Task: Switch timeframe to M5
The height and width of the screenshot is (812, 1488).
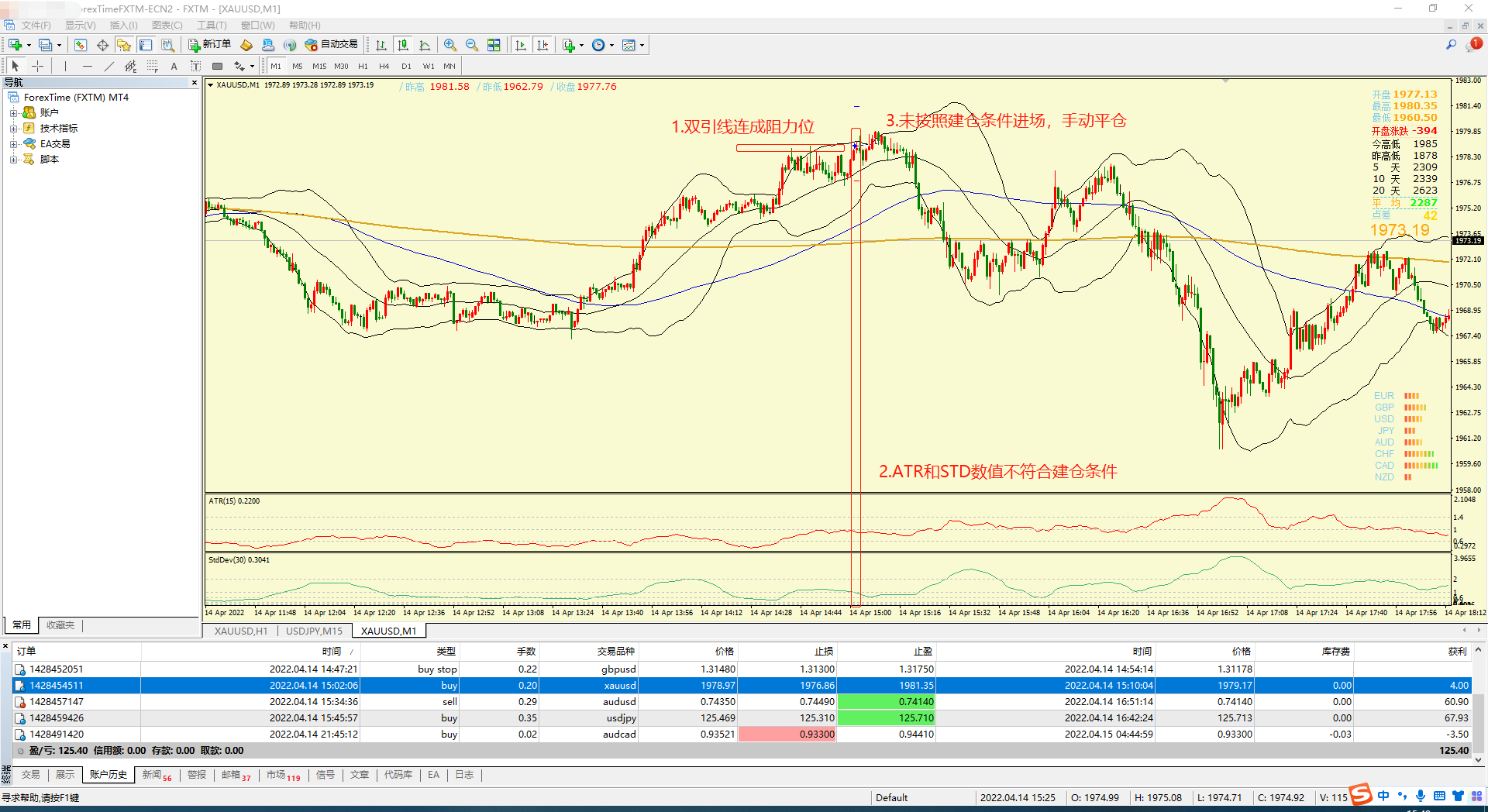Action: click(298, 66)
